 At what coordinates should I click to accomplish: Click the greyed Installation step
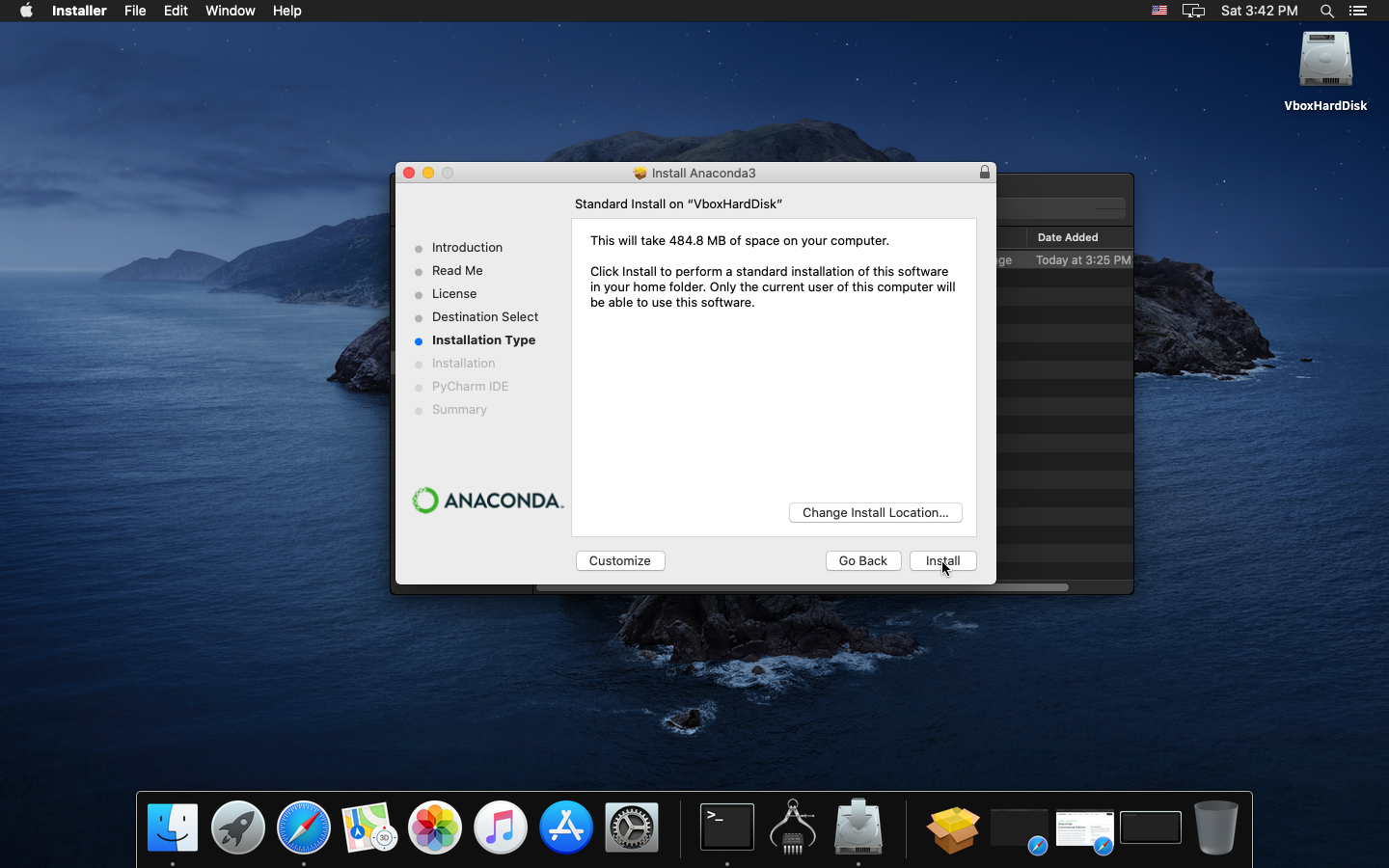tap(463, 363)
